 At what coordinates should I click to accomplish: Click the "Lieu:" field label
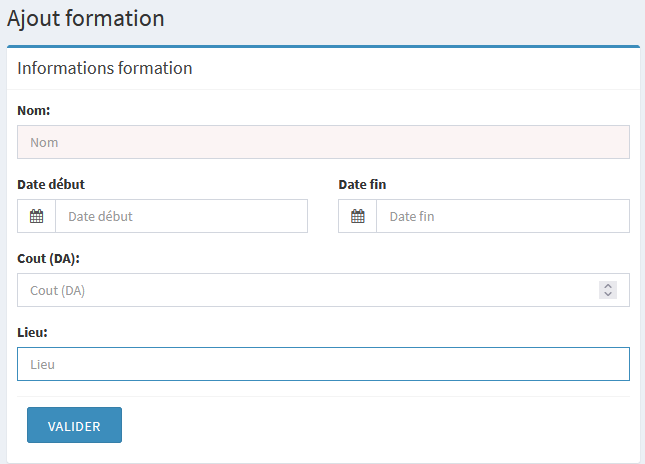coord(33,332)
